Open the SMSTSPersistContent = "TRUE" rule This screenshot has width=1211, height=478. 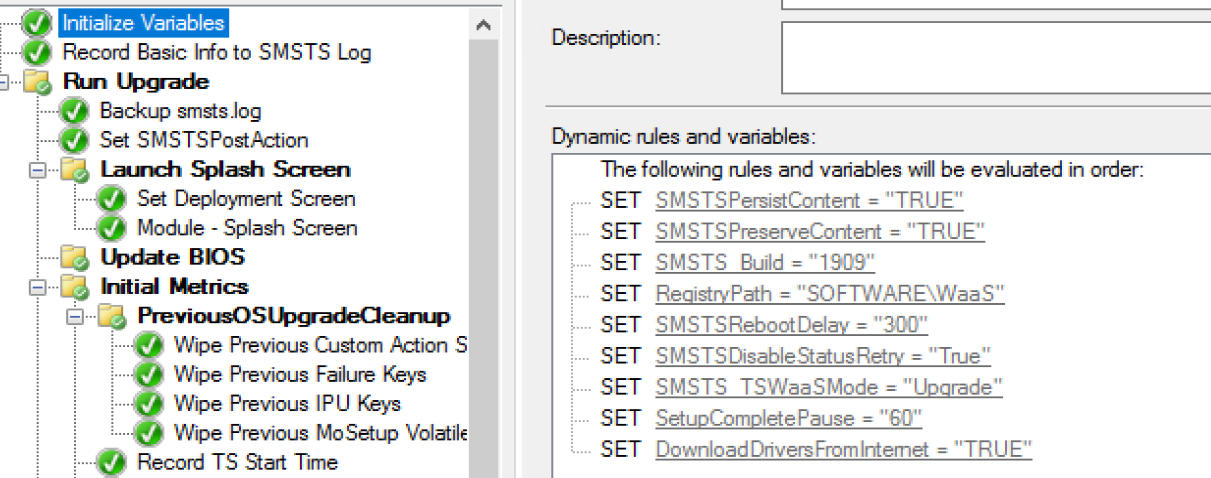click(809, 201)
